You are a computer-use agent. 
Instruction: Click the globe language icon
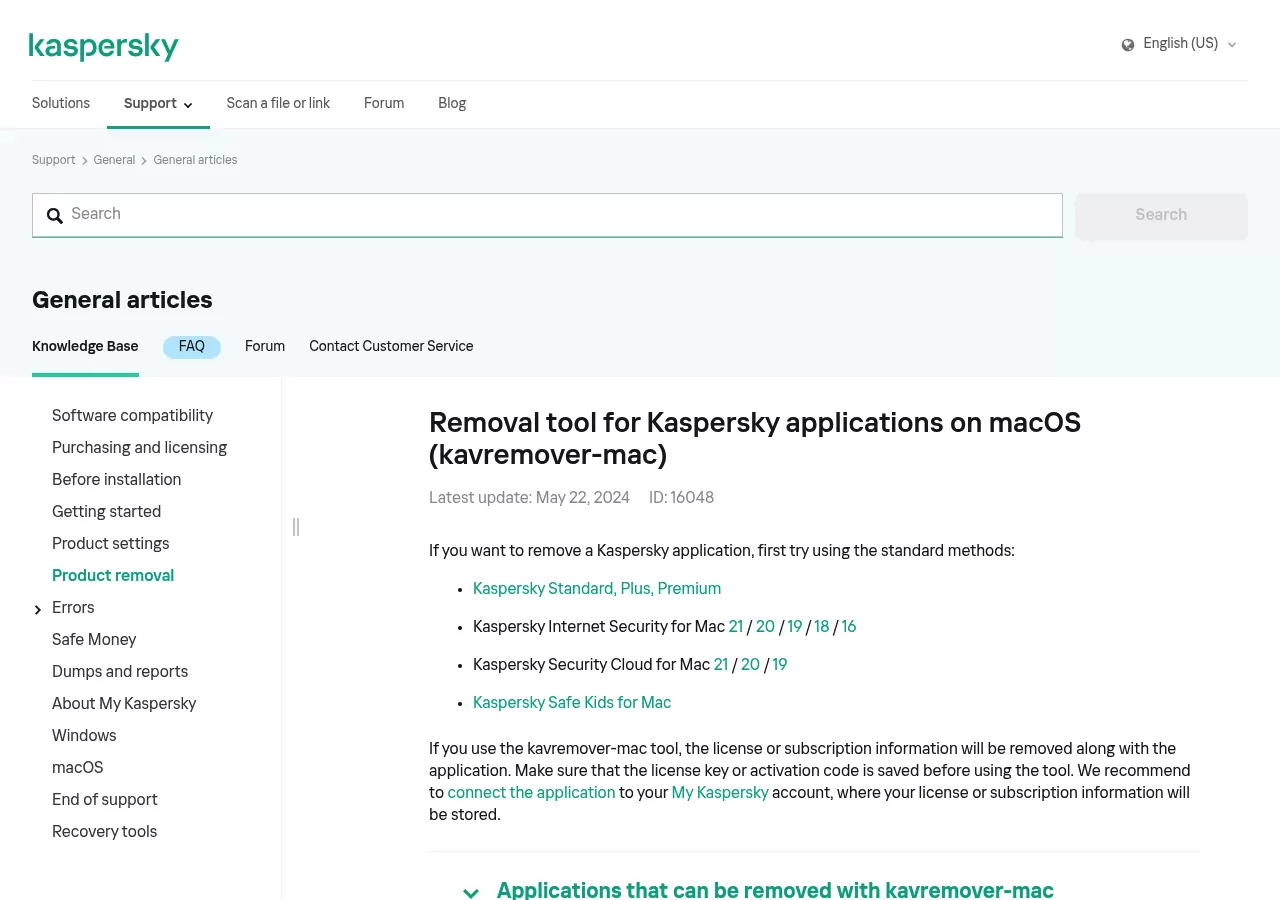click(1128, 45)
